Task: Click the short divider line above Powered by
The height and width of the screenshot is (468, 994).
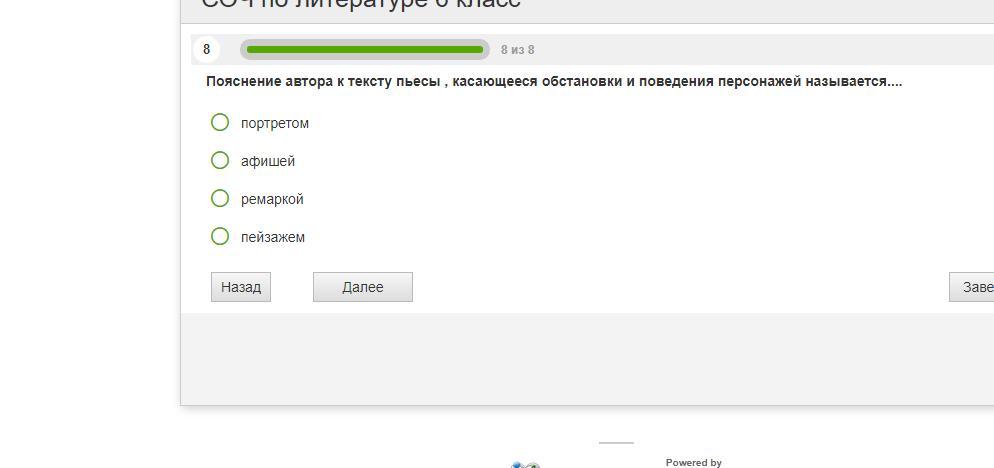Action: (616, 442)
